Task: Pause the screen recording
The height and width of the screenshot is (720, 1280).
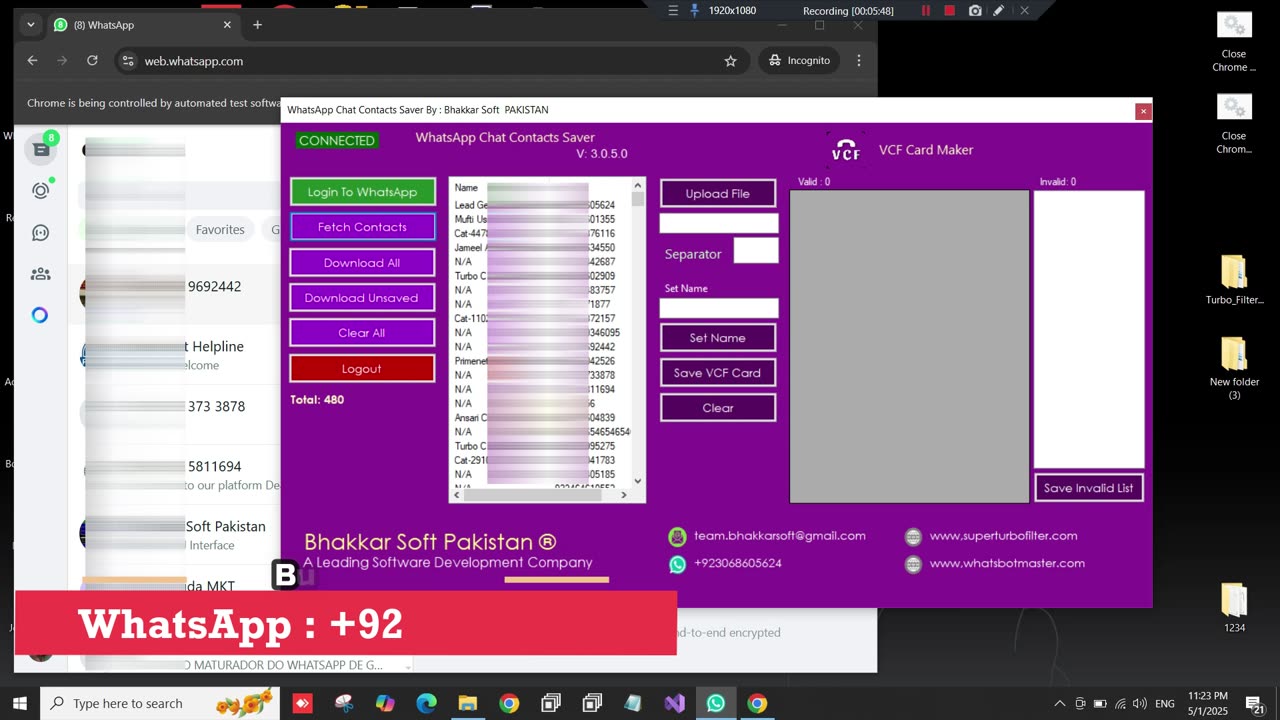Action: [x=925, y=10]
